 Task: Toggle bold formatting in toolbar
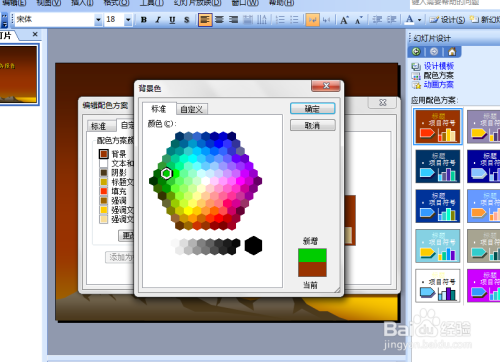[x=144, y=20]
